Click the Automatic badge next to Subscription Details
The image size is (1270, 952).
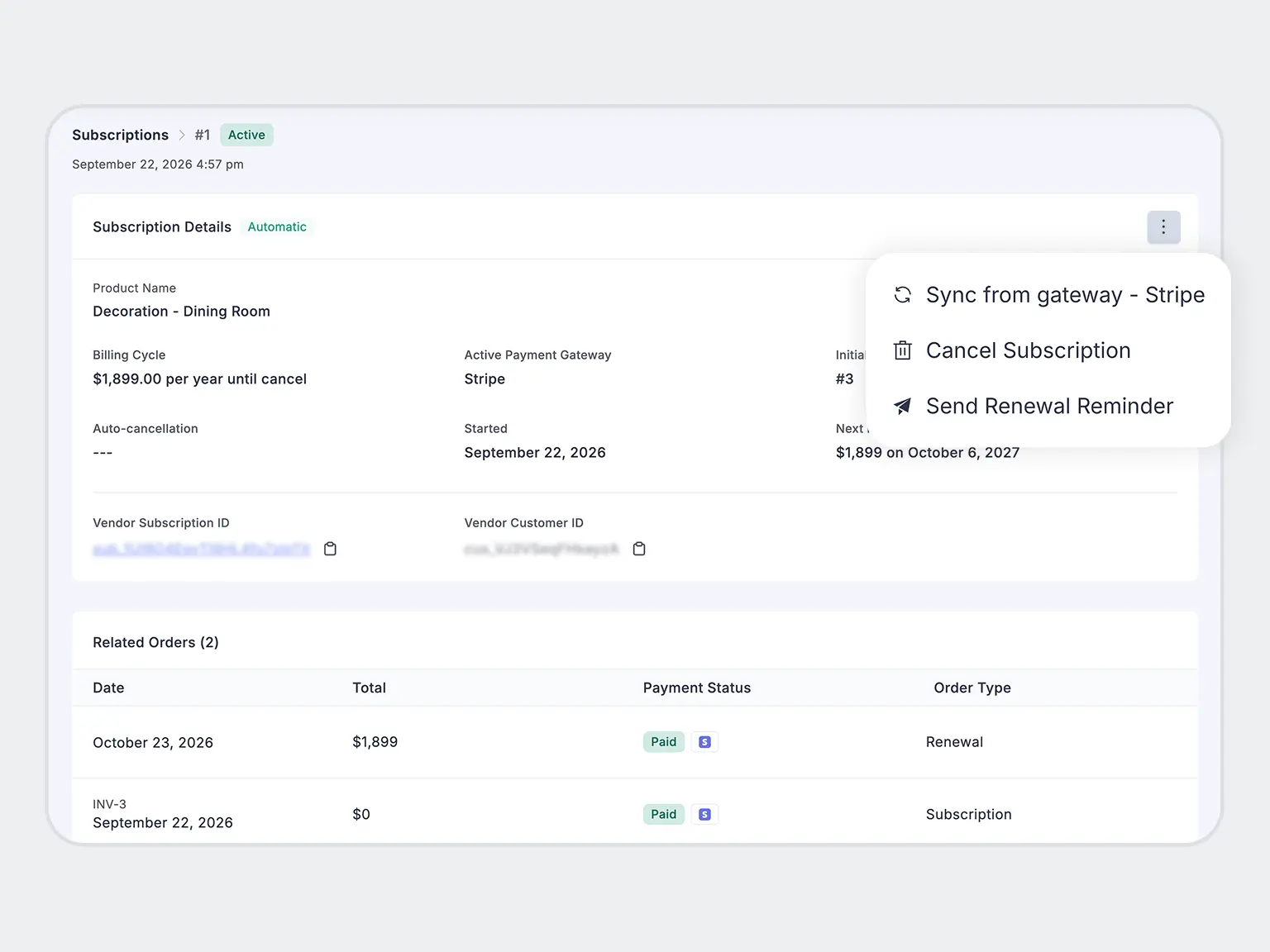click(x=277, y=226)
